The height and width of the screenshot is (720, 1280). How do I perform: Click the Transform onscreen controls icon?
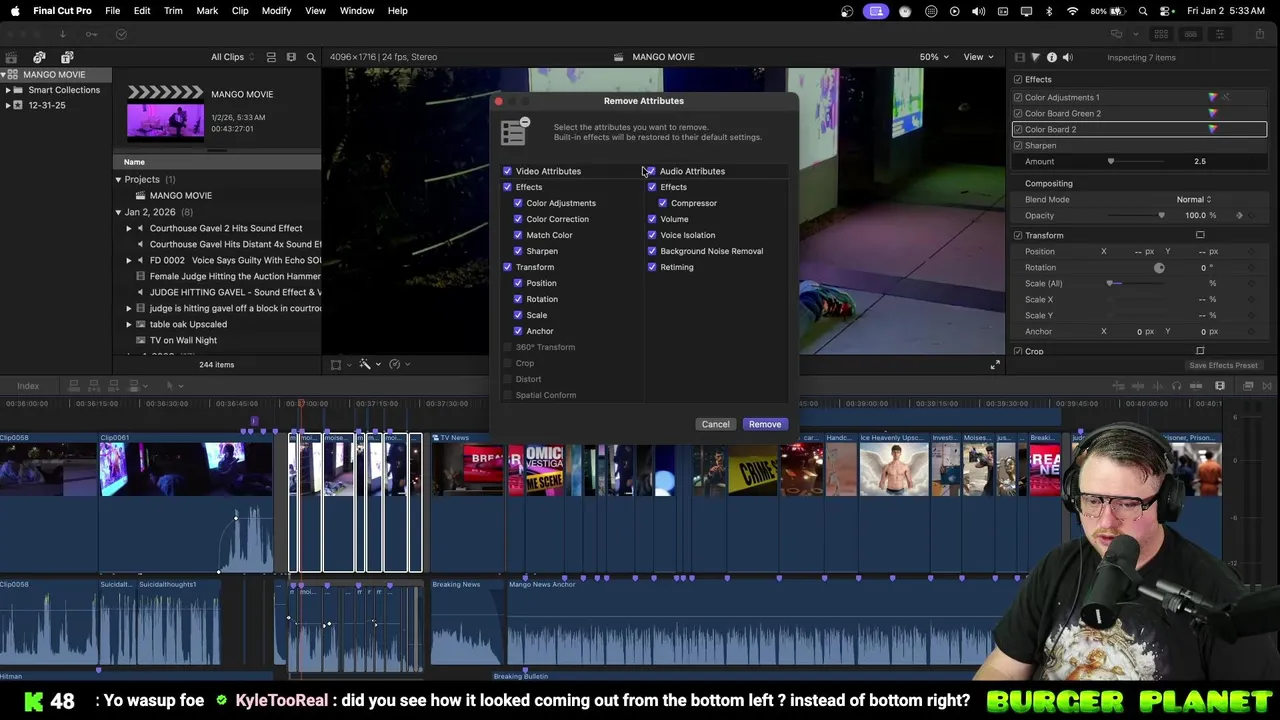[1200, 235]
